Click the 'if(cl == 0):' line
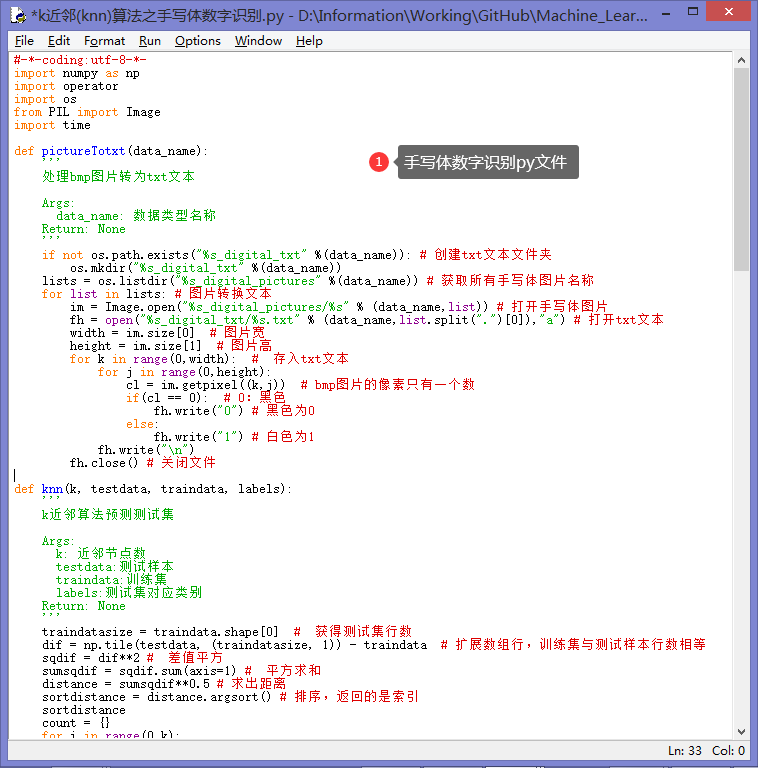 click(205, 398)
